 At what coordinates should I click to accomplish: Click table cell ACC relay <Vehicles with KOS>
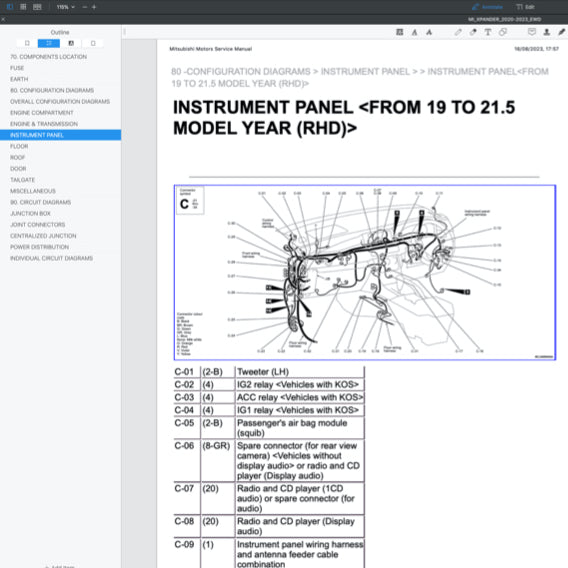(x=299, y=397)
